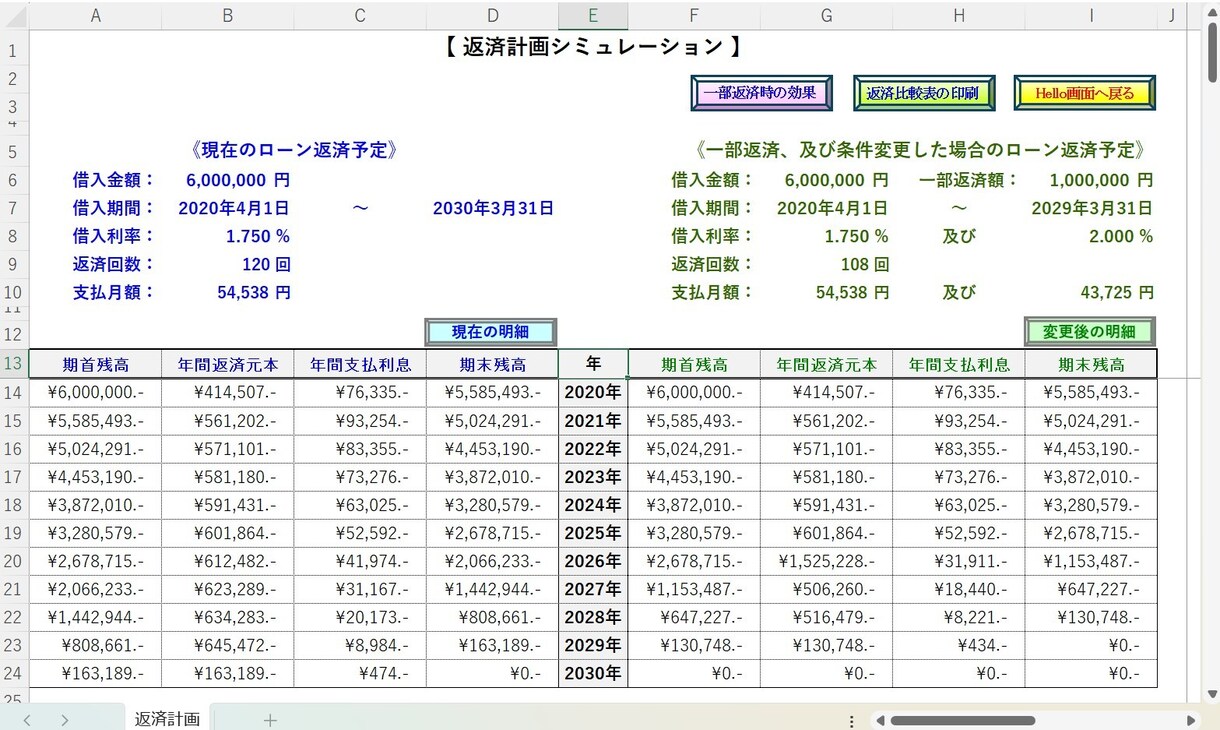Select column B header
This screenshot has width=1220, height=730.
click(x=228, y=15)
